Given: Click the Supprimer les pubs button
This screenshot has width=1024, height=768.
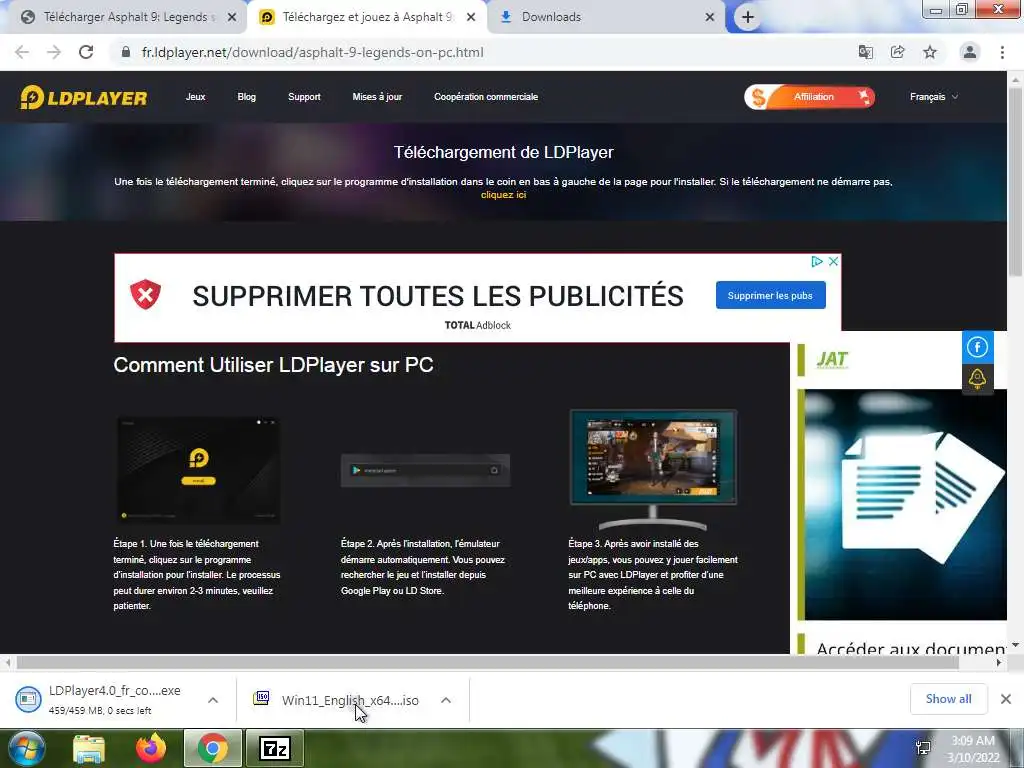Looking at the screenshot, I should click(771, 295).
